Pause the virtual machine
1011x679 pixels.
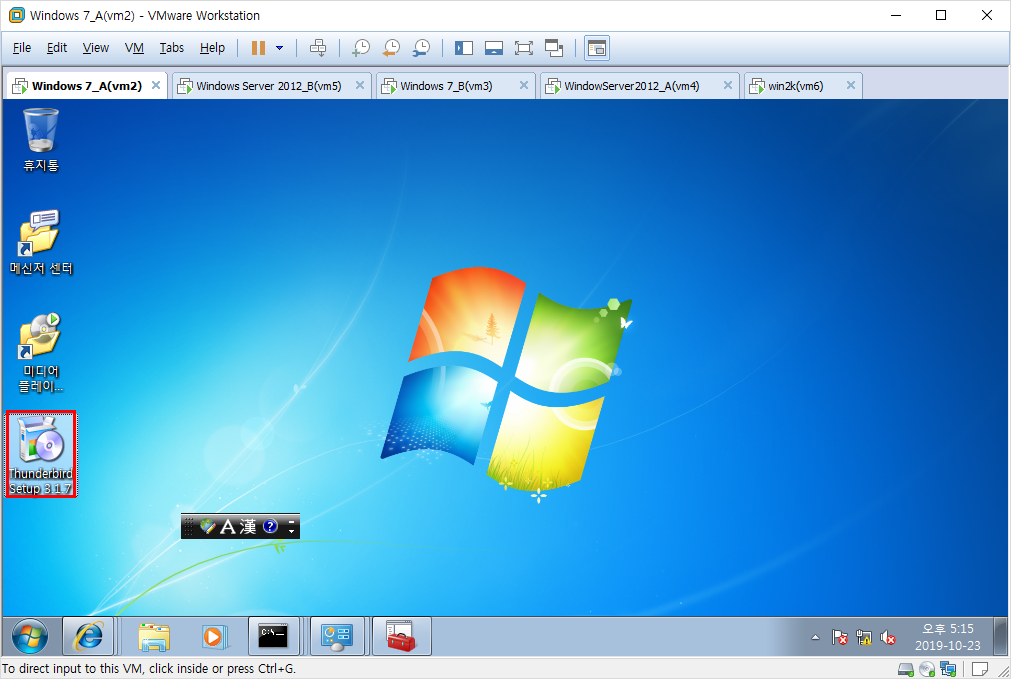tap(259, 48)
